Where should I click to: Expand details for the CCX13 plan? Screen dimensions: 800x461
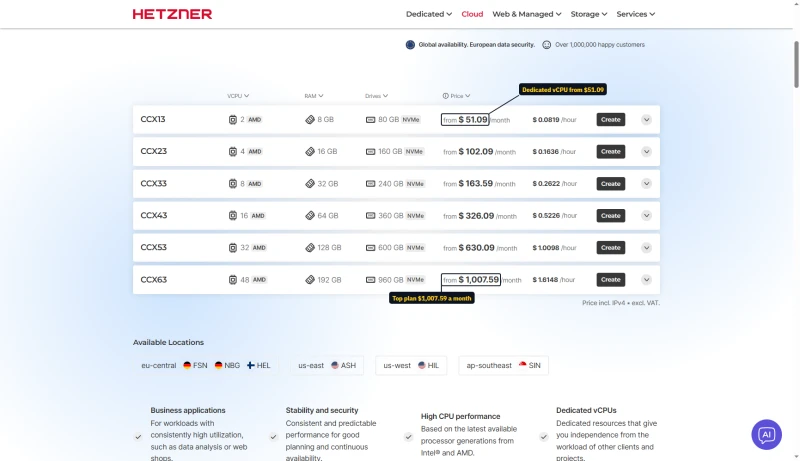(646, 120)
